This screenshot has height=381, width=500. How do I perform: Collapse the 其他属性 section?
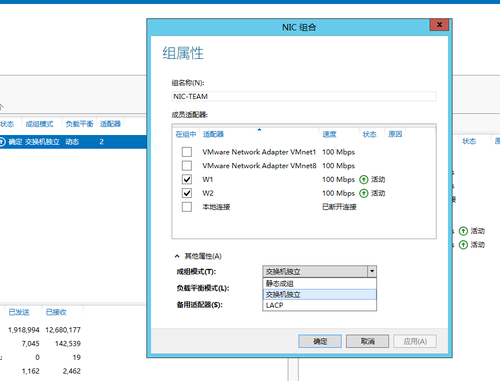coord(177,256)
